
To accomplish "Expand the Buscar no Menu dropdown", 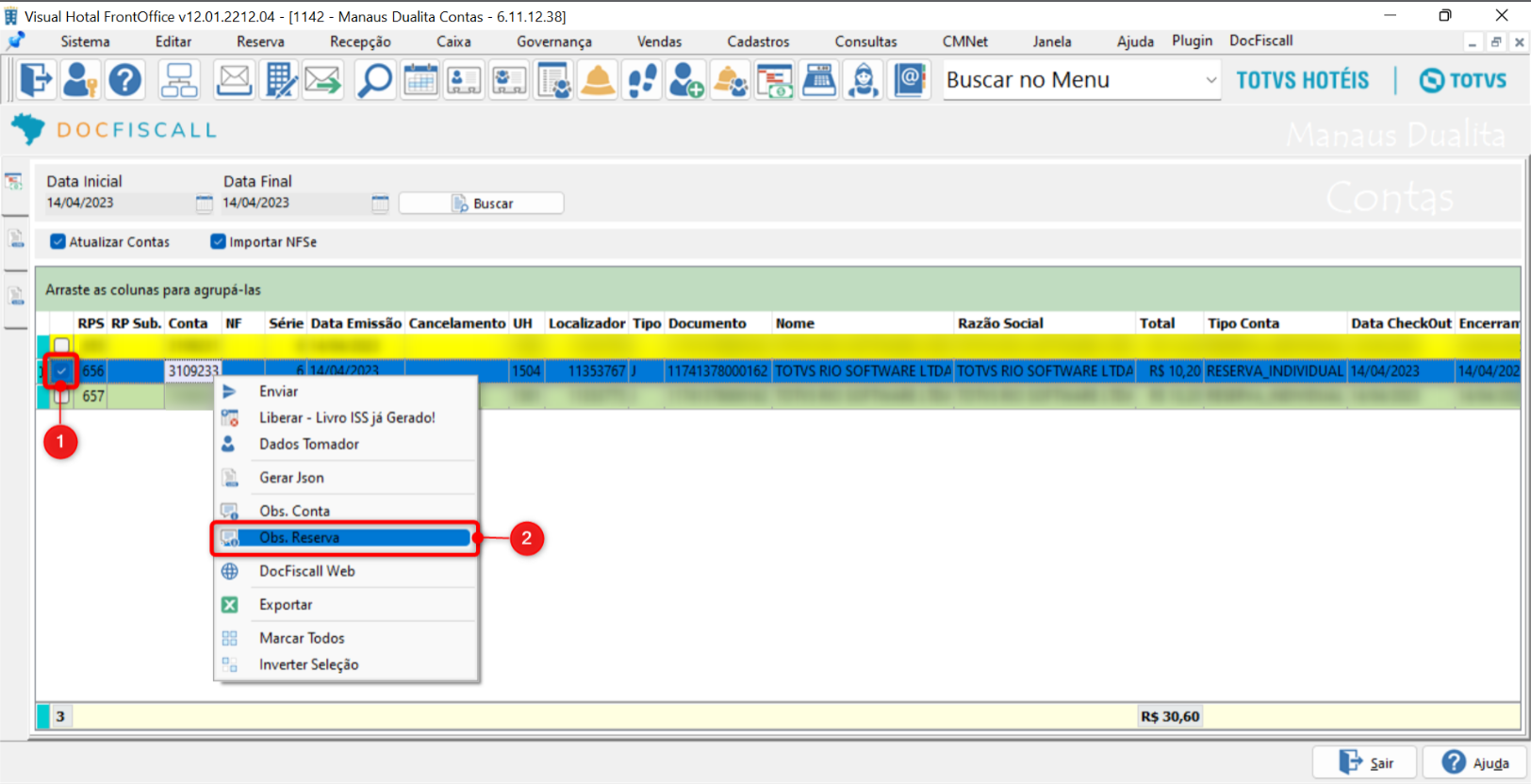I will tap(1210, 81).
